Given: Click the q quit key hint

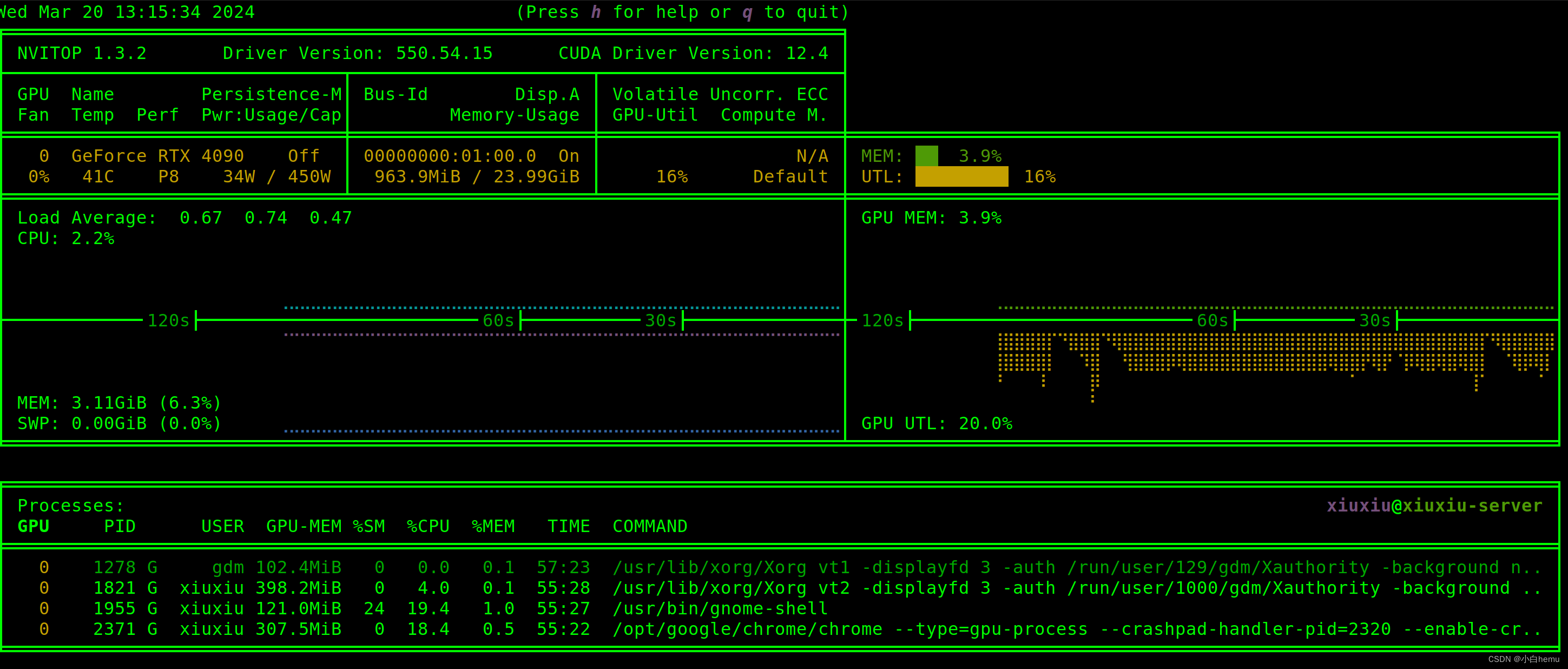Looking at the screenshot, I should click(747, 12).
